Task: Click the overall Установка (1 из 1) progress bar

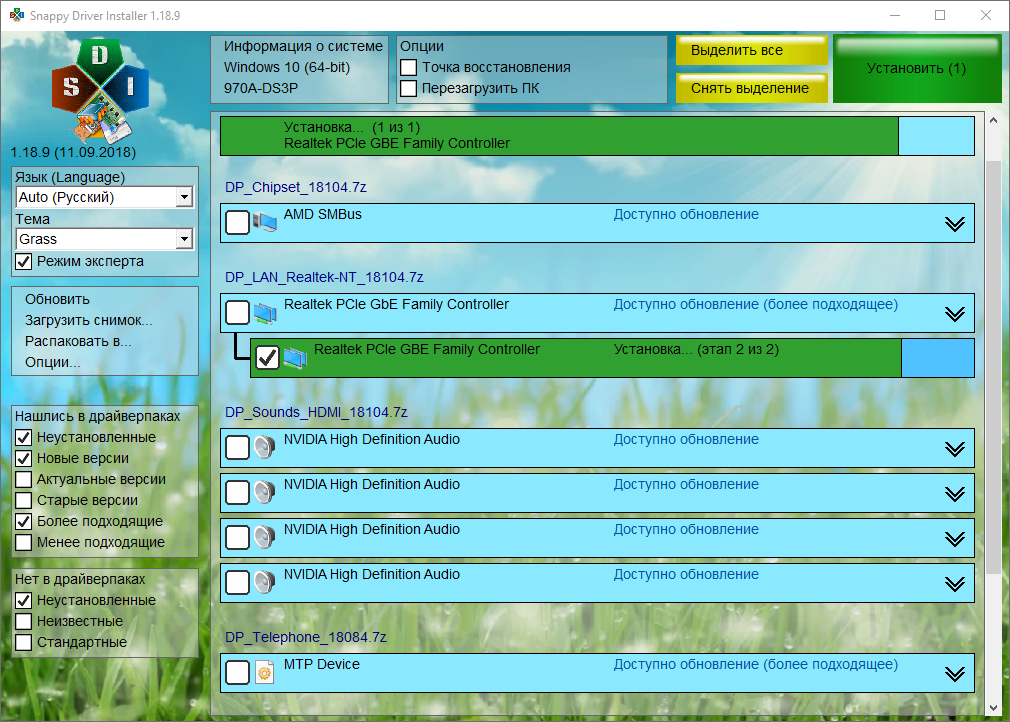Action: click(597, 136)
